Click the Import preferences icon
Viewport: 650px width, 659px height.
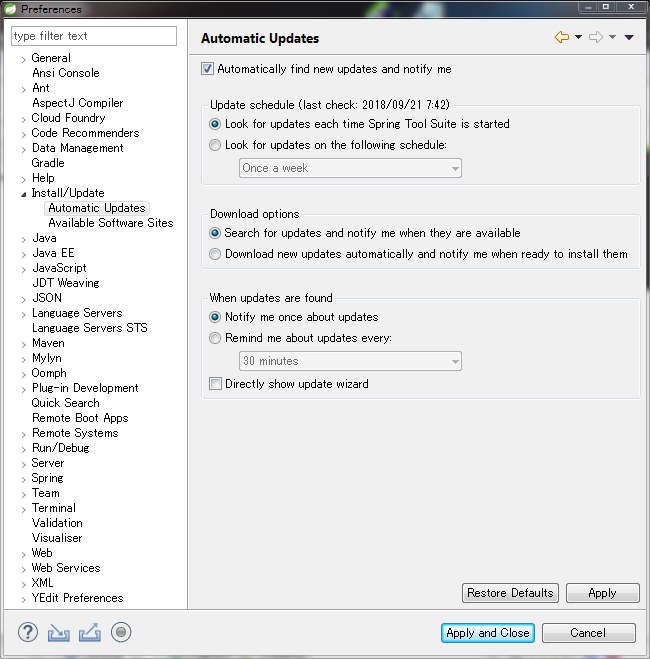click(x=59, y=632)
